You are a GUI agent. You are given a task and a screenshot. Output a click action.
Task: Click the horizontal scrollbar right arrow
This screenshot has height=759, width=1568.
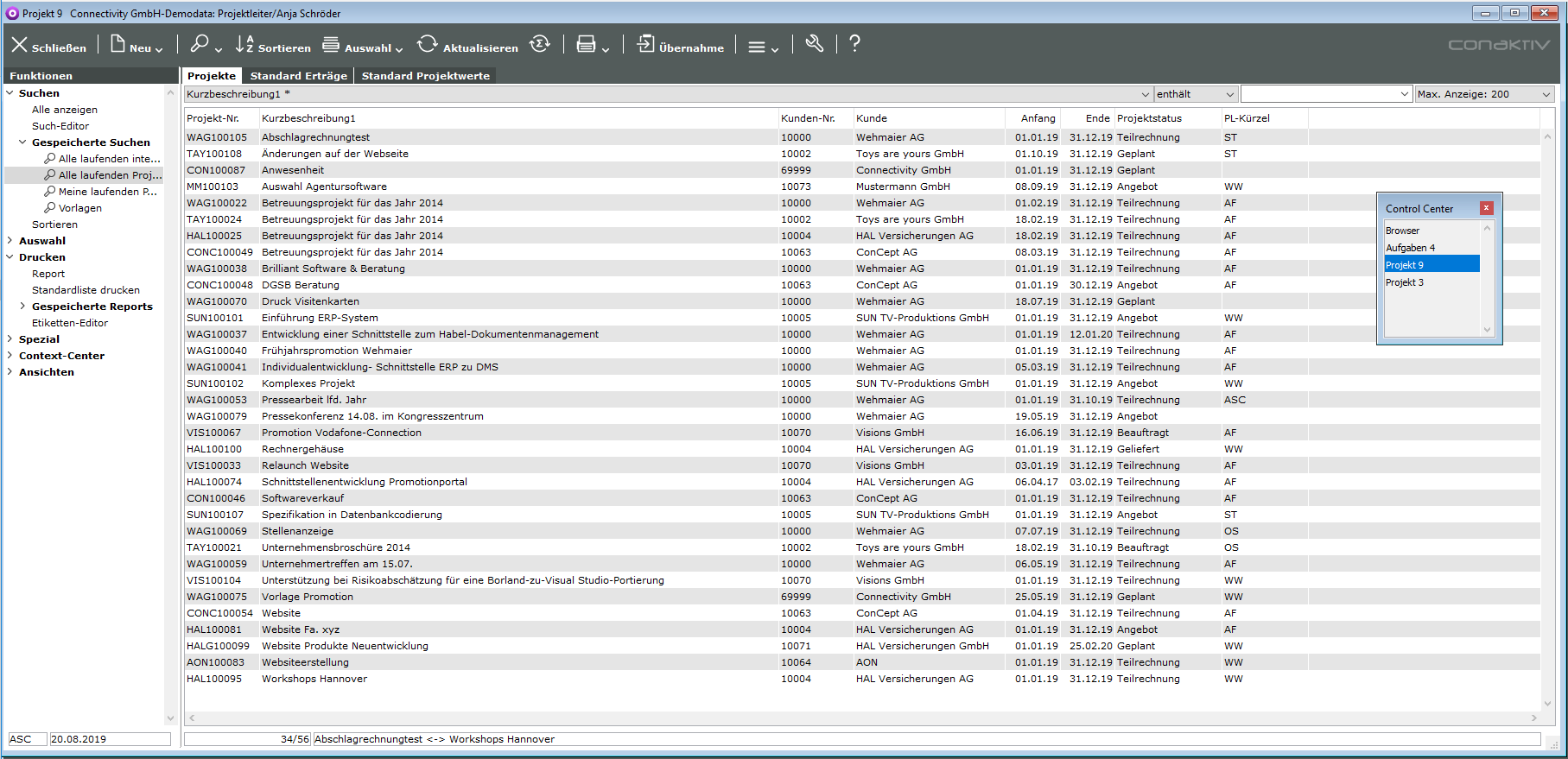coord(1534,718)
